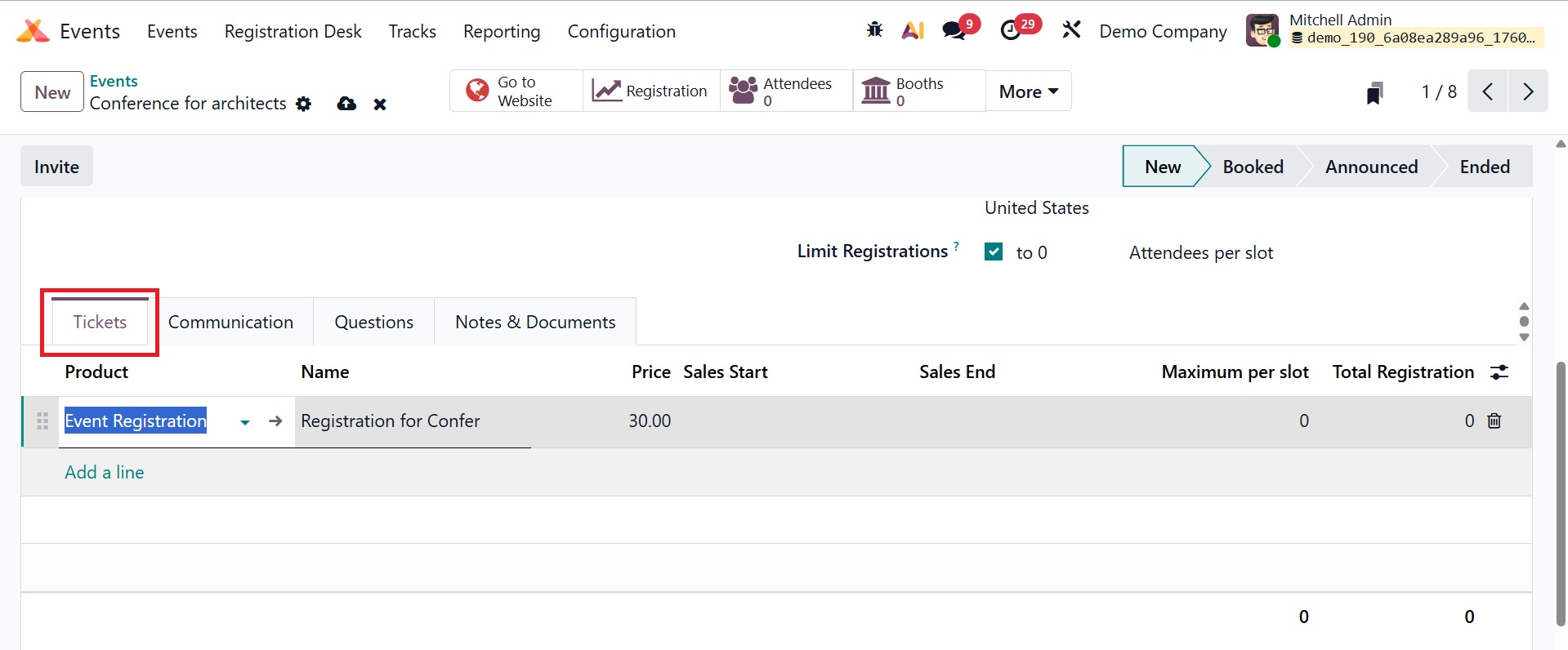Click the Invite button

point(56,167)
